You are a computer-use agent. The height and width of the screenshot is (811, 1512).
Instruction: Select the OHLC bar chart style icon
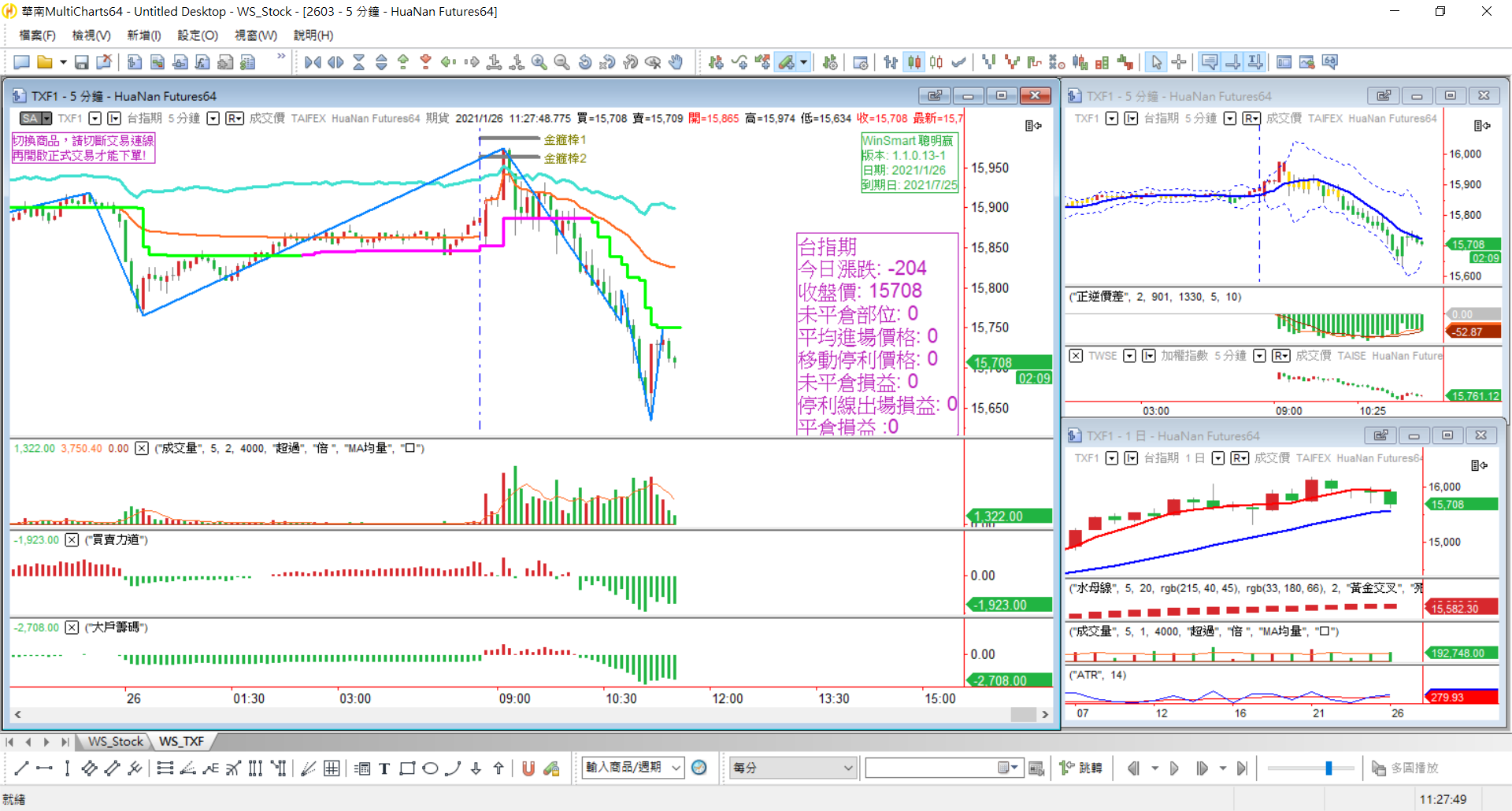coord(891,62)
